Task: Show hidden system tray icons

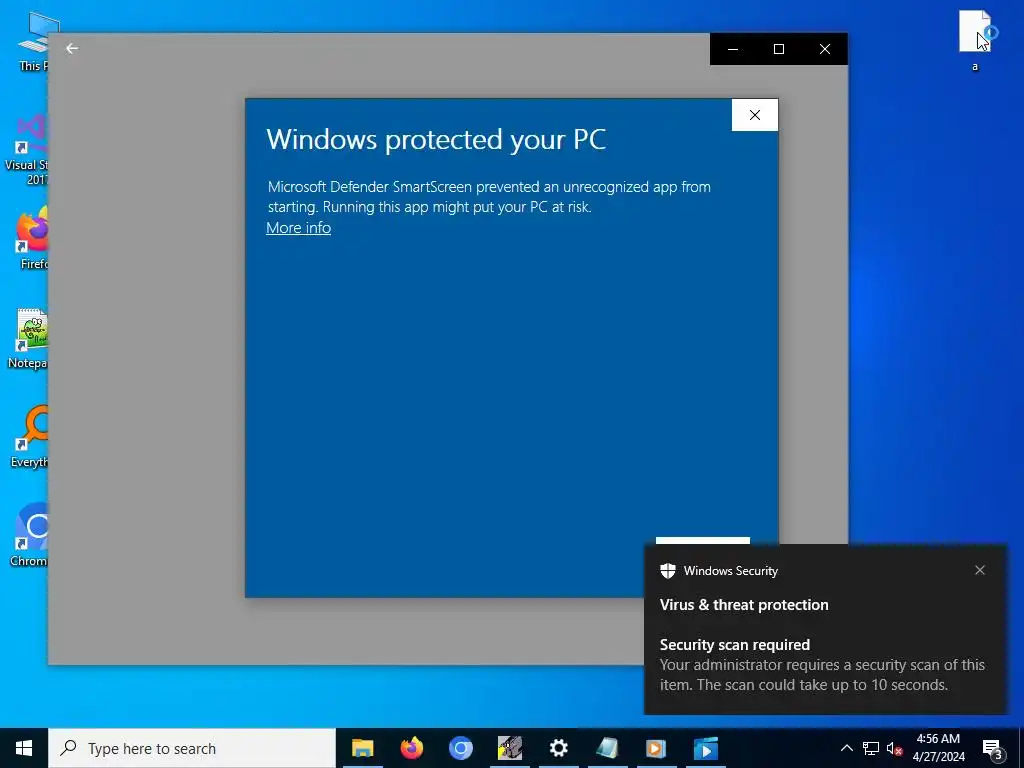Action: click(846, 748)
